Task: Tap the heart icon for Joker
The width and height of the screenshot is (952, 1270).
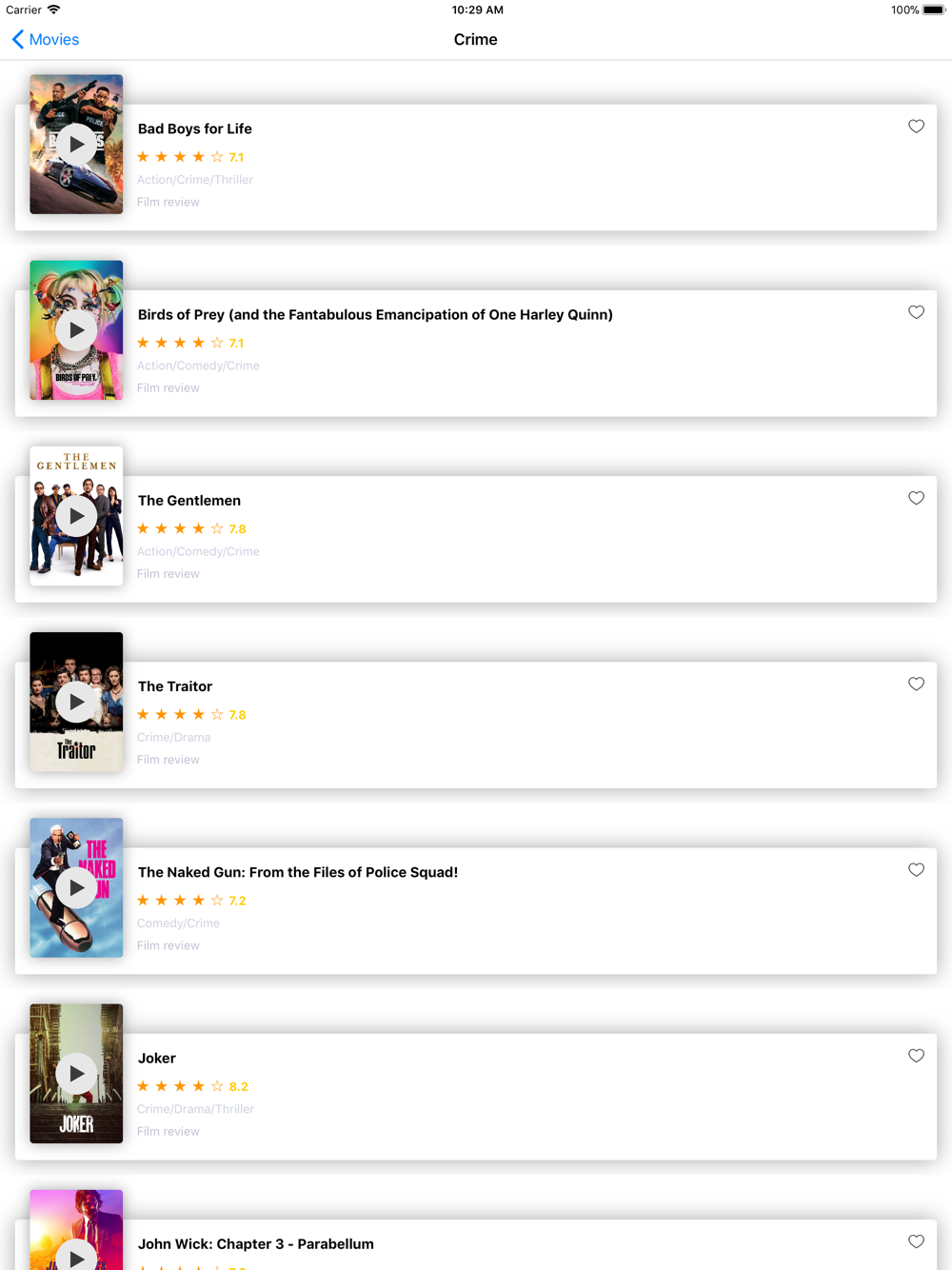Action: (x=916, y=1056)
